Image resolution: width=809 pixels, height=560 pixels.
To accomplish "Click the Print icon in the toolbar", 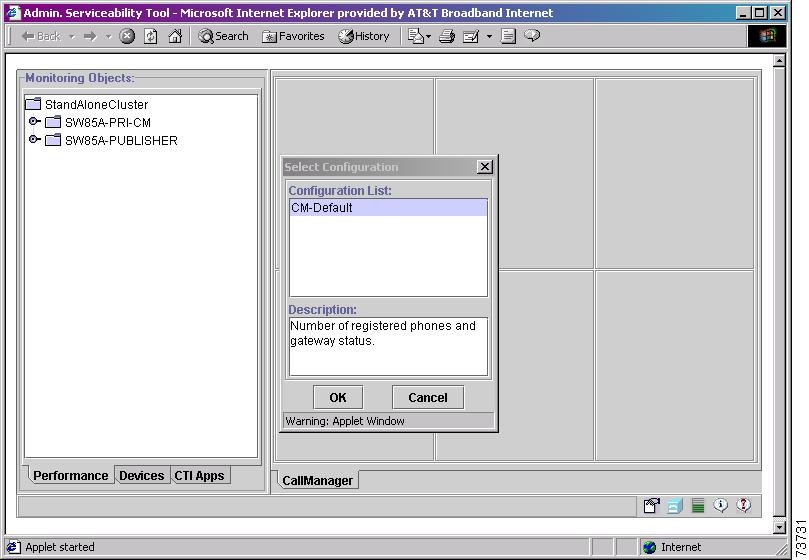I will (x=447, y=36).
